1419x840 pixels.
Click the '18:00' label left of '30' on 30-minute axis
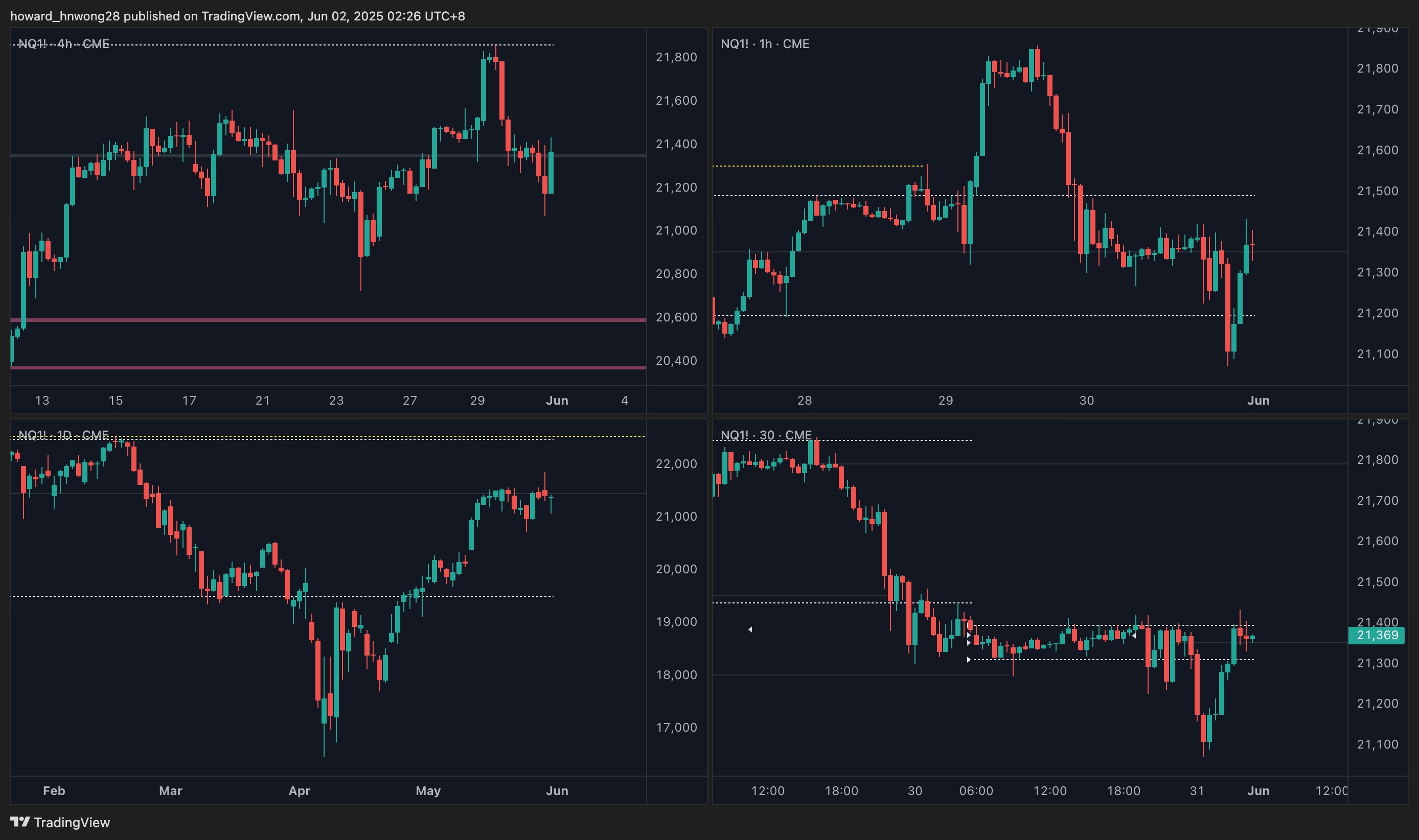[841, 790]
